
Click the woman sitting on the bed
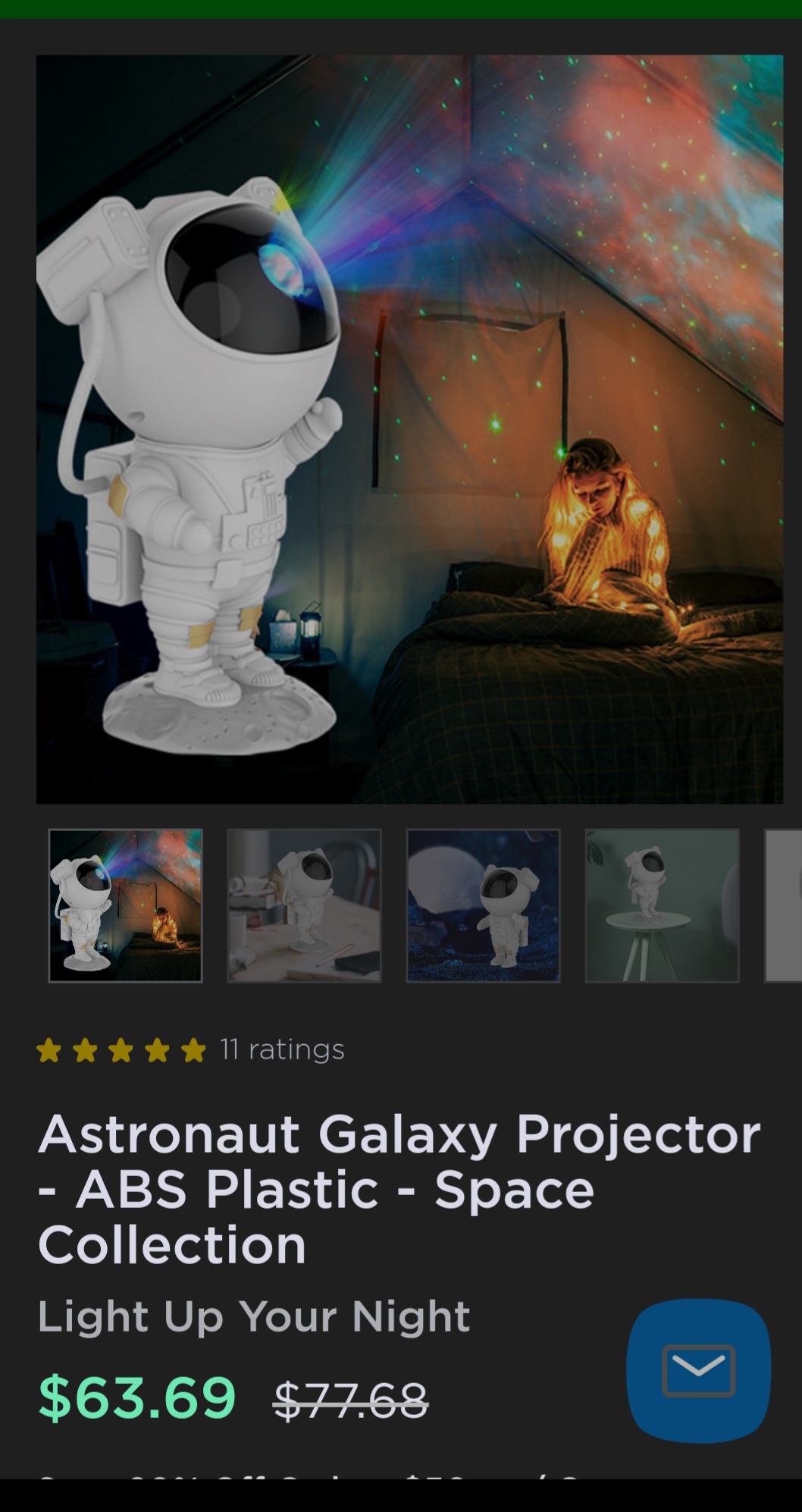click(x=606, y=531)
